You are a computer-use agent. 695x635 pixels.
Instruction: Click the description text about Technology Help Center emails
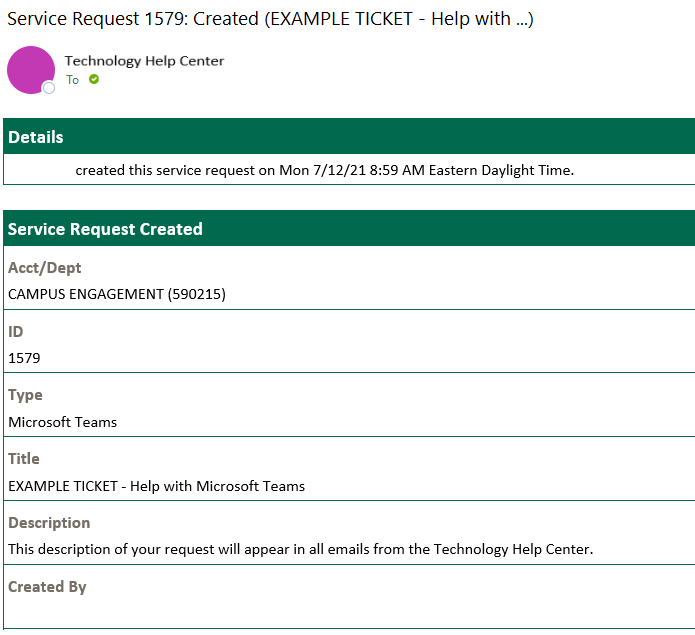click(x=300, y=549)
